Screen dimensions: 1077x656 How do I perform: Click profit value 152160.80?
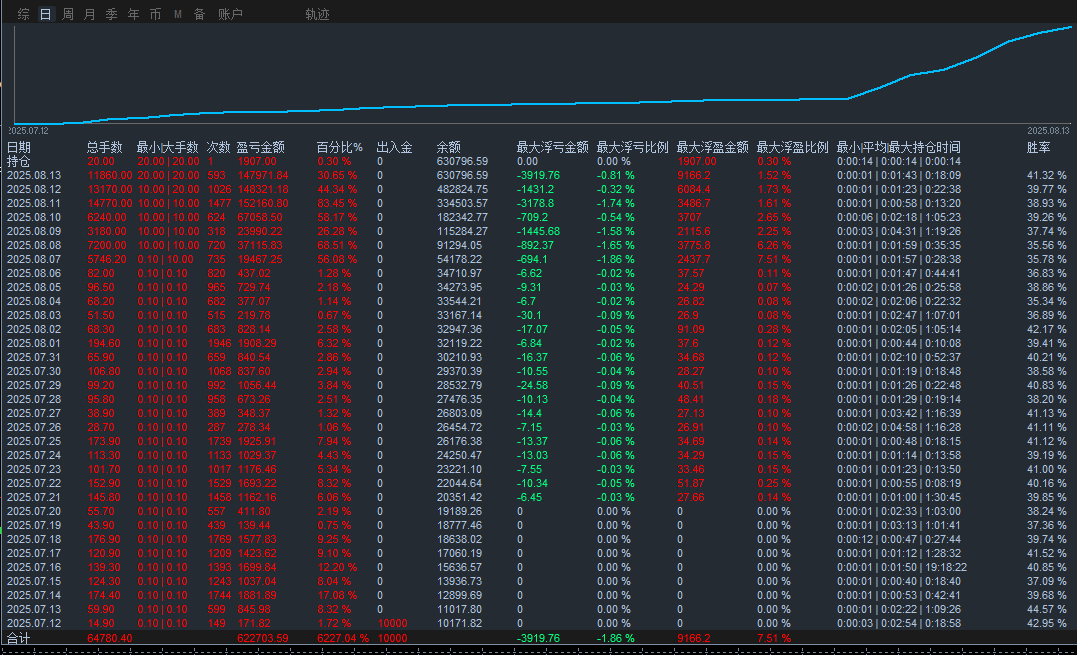[263, 203]
